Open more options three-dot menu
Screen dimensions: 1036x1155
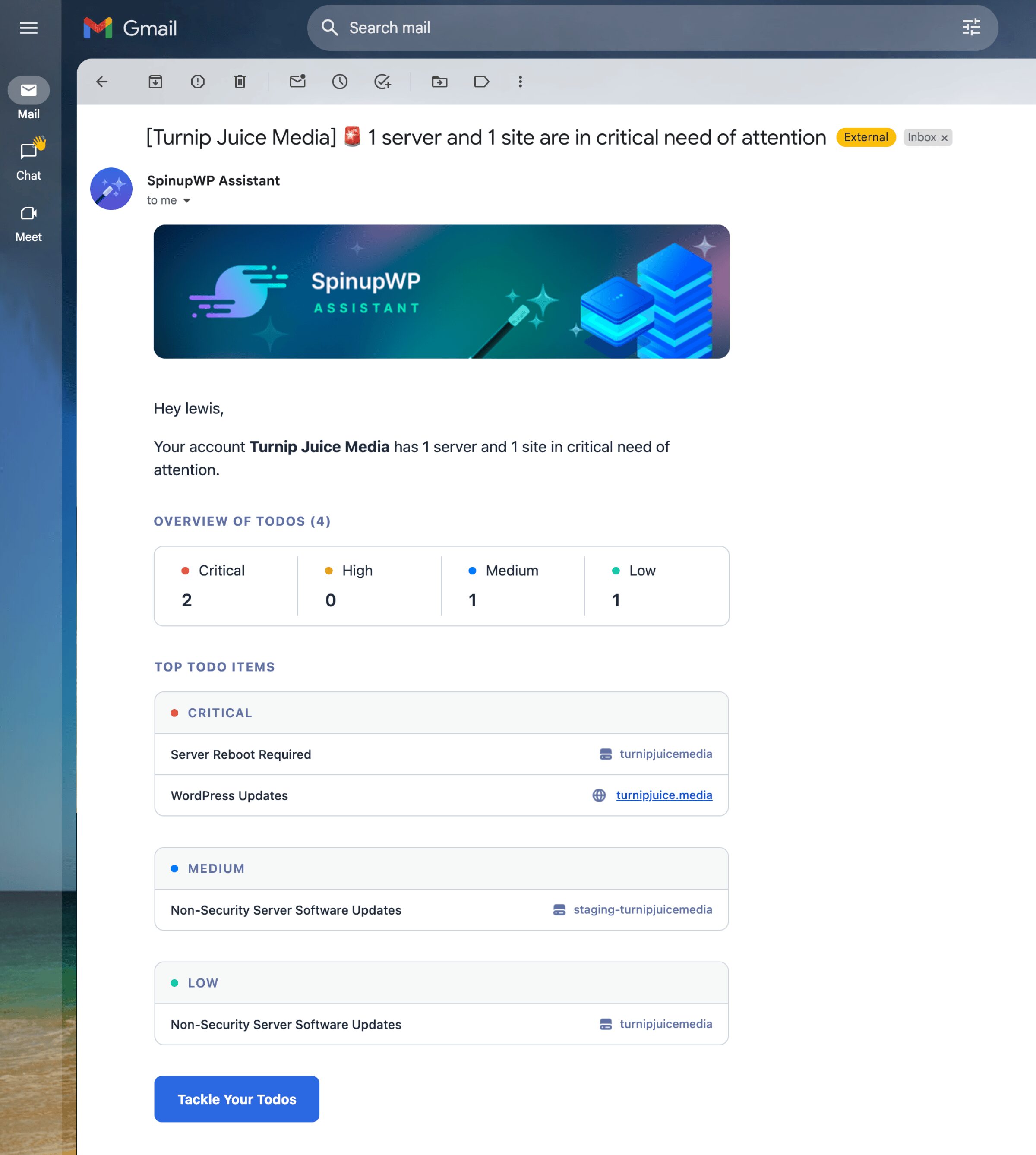click(x=520, y=82)
